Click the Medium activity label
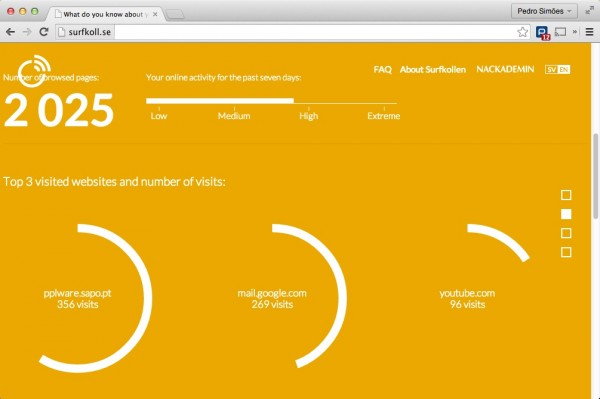The width and height of the screenshot is (600, 399). (x=234, y=116)
